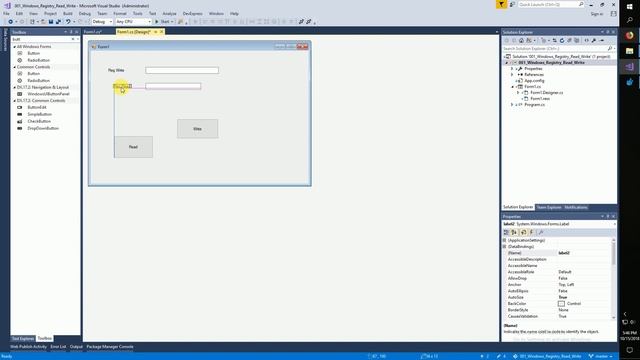Switch to the Notifications tab

576,207
